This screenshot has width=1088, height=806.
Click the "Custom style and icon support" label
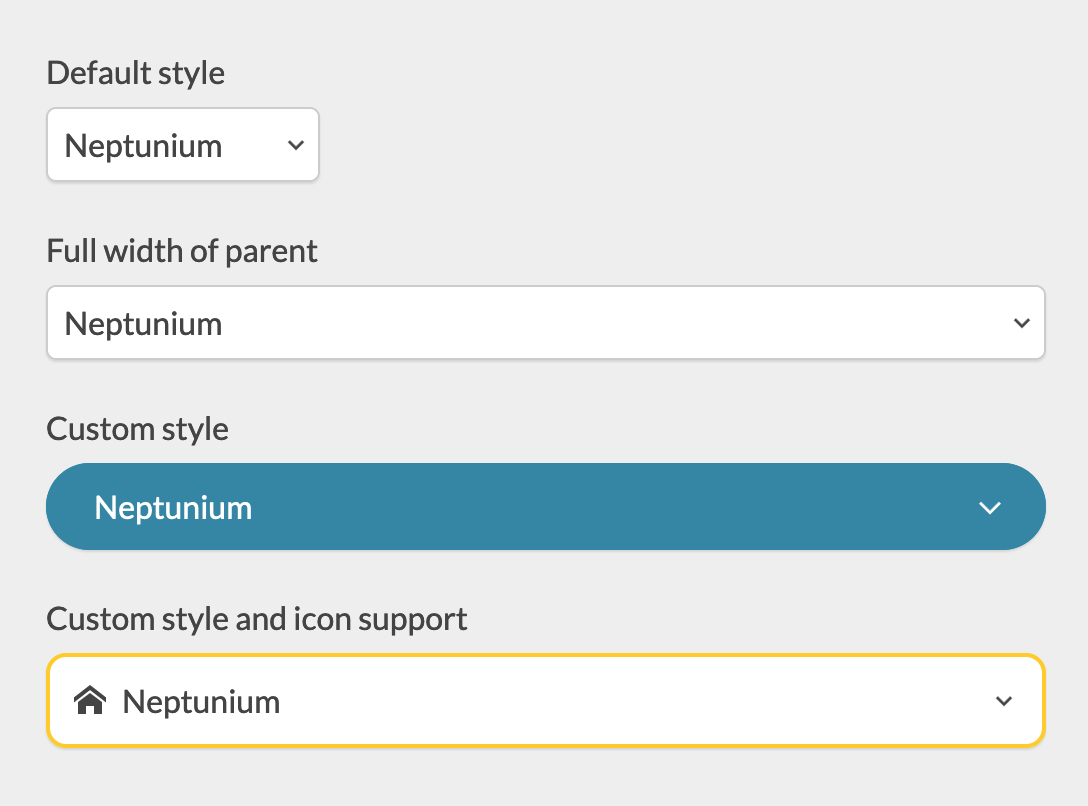[257, 619]
